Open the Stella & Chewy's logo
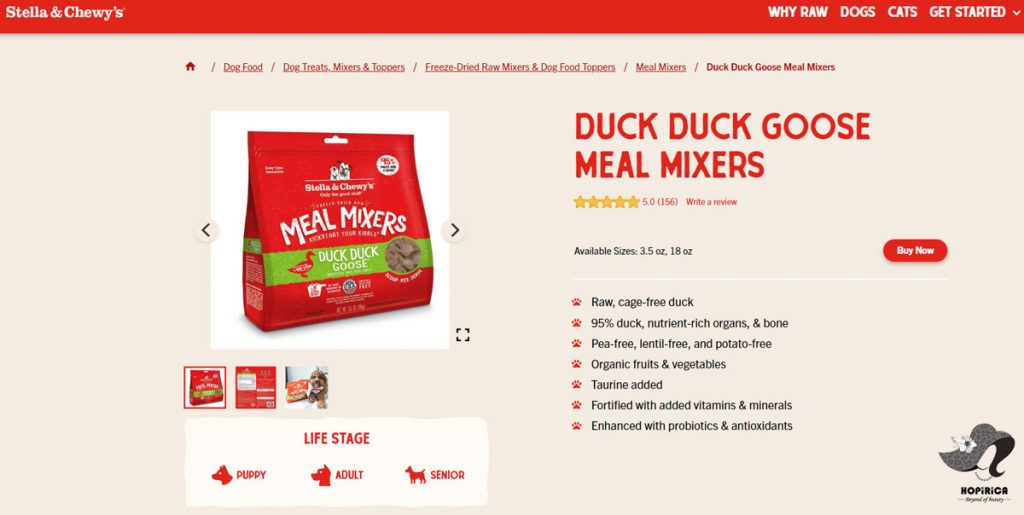Viewport: 1024px width, 515px height. (x=65, y=12)
